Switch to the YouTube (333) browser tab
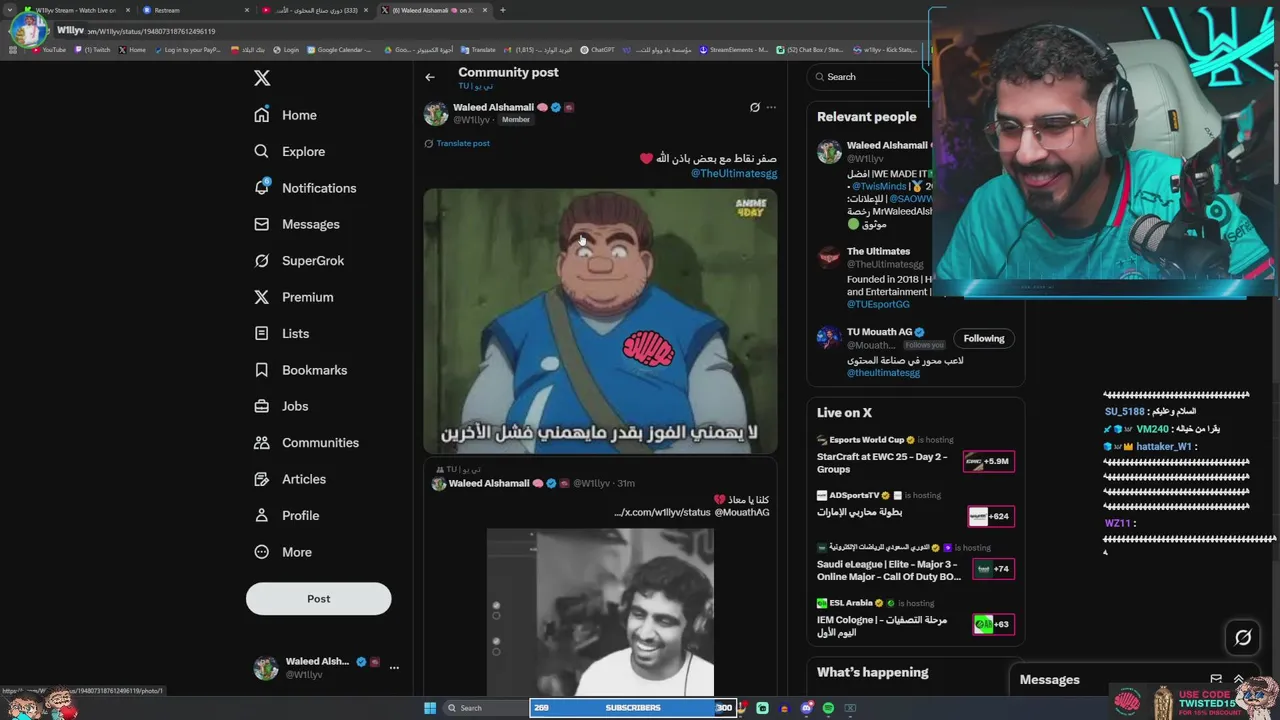This screenshot has width=1280, height=720. (316, 10)
